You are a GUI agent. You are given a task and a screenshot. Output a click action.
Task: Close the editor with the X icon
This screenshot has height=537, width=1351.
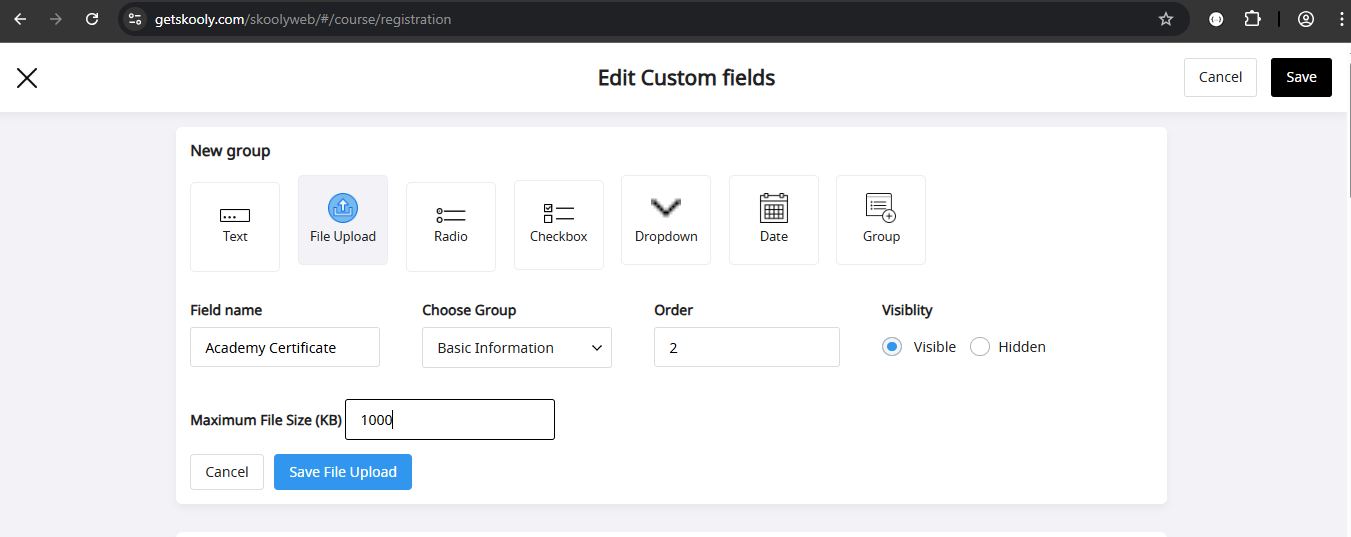click(27, 78)
